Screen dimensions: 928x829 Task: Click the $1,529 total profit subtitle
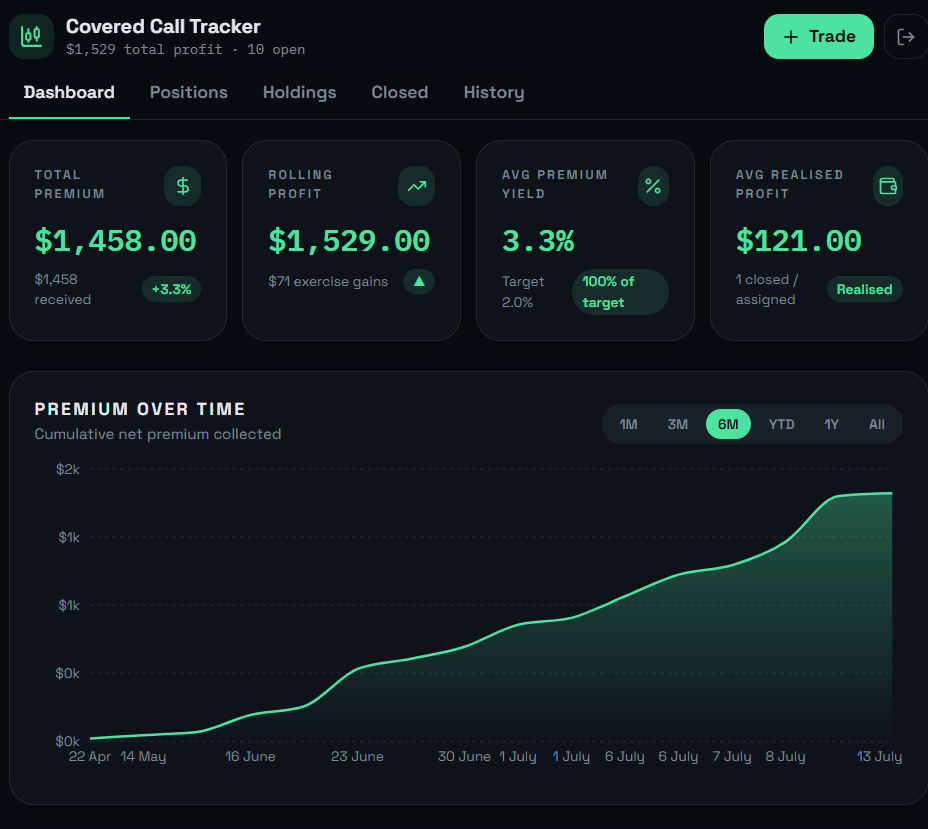point(185,50)
